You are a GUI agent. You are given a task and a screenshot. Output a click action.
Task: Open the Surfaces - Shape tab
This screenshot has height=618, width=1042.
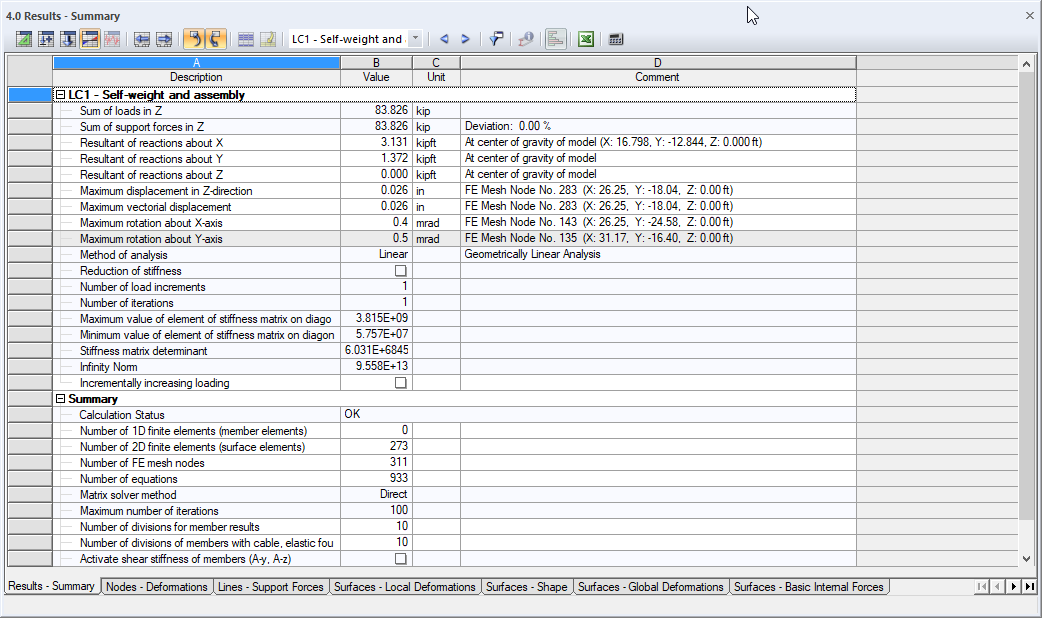(x=527, y=587)
